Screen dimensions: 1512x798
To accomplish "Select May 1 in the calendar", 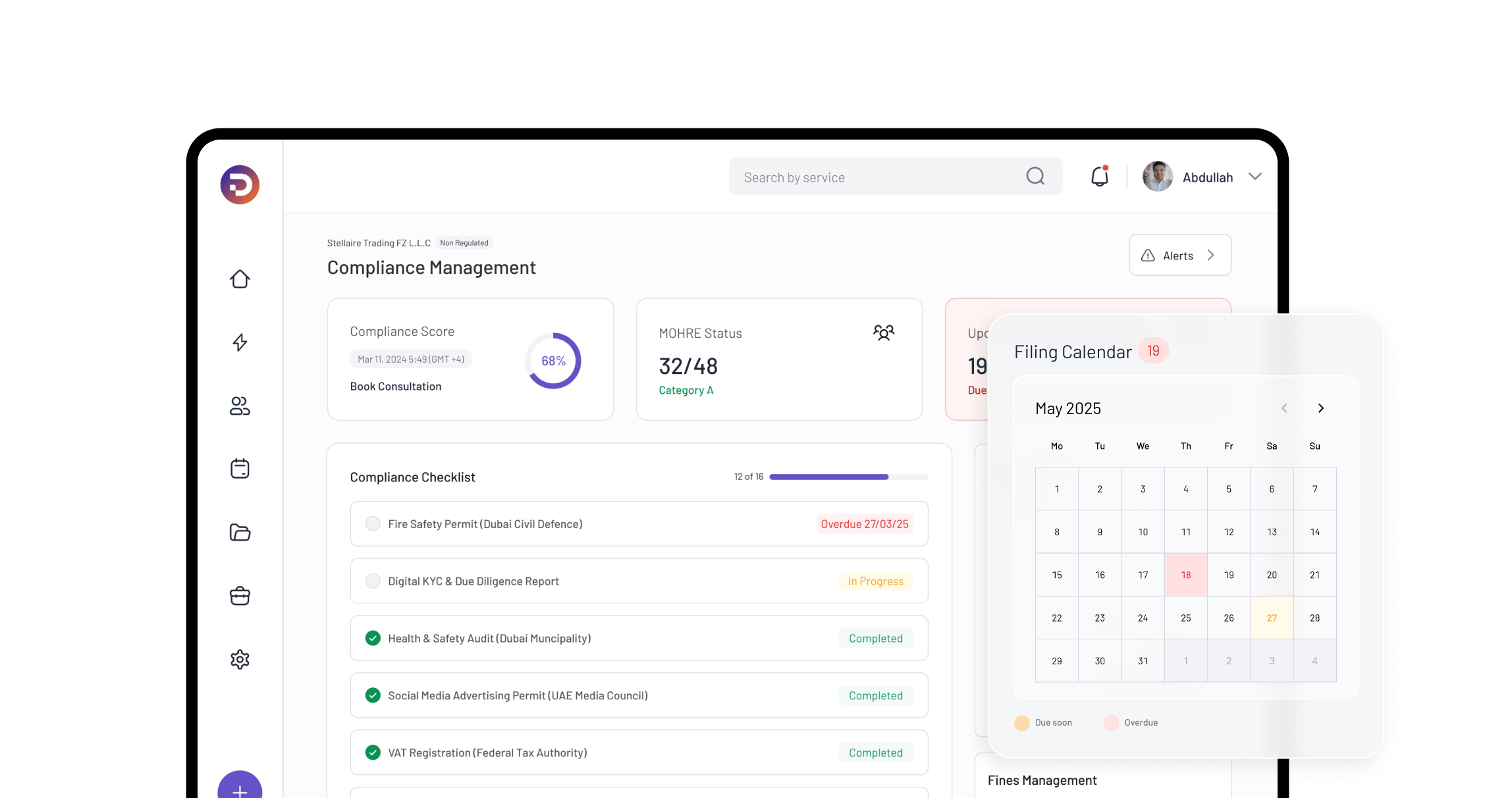I will point(1057,489).
